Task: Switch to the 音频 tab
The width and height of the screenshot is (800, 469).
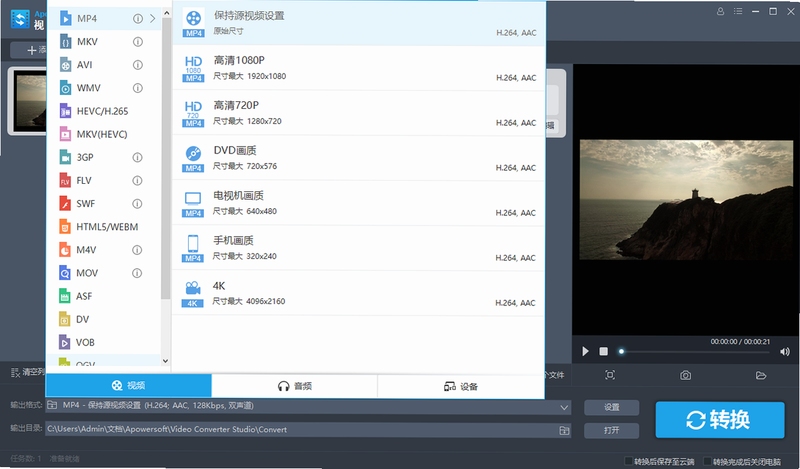Action: click(x=294, y=386)
